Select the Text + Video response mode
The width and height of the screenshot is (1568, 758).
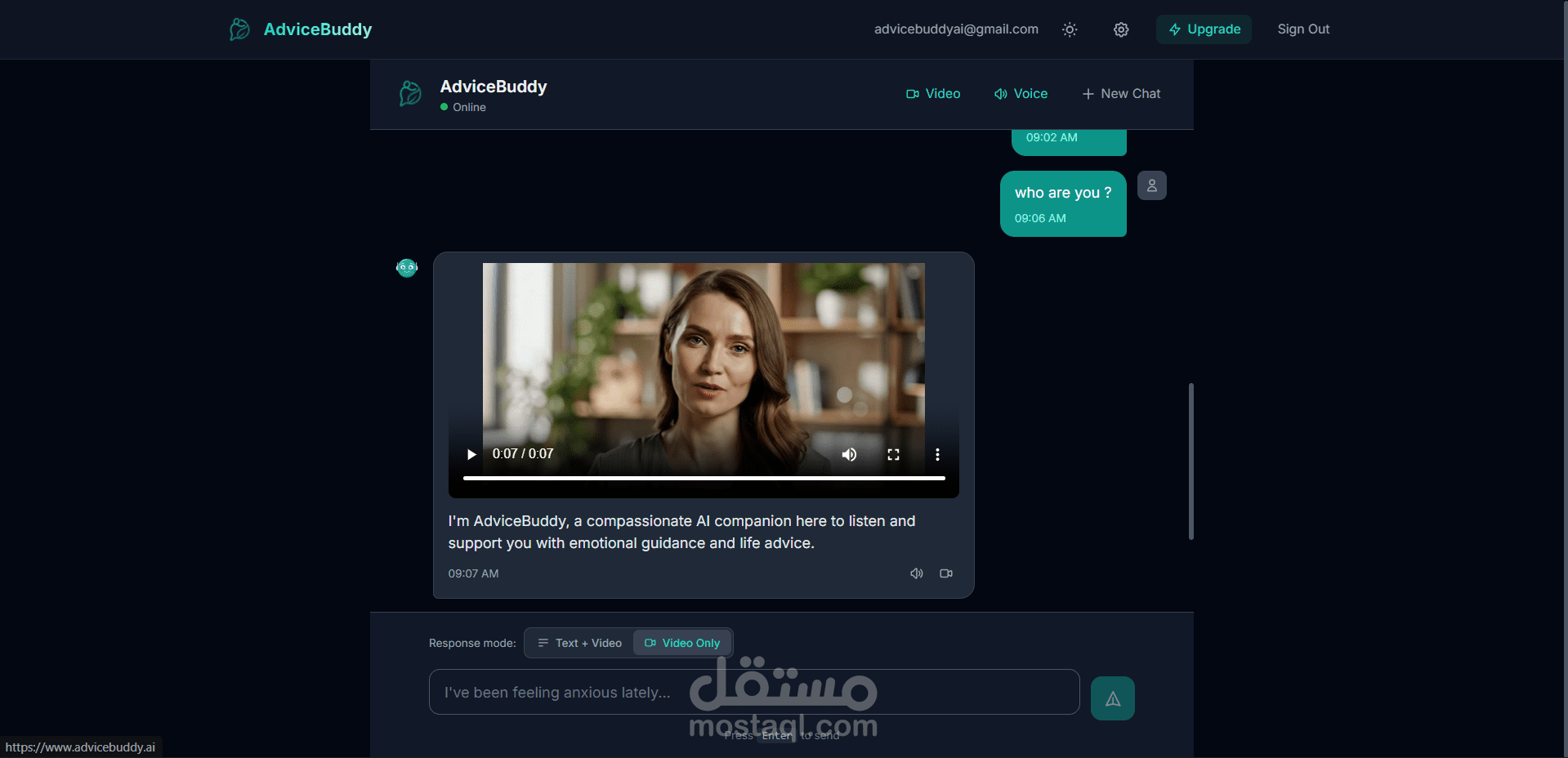coord(579,643)
